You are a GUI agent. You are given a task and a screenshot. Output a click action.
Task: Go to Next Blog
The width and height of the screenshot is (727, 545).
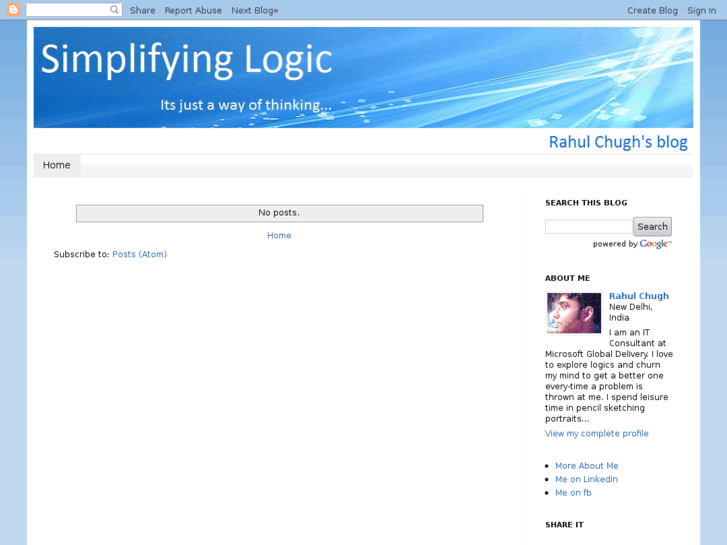pyautogui.click(x=255, y=10)
